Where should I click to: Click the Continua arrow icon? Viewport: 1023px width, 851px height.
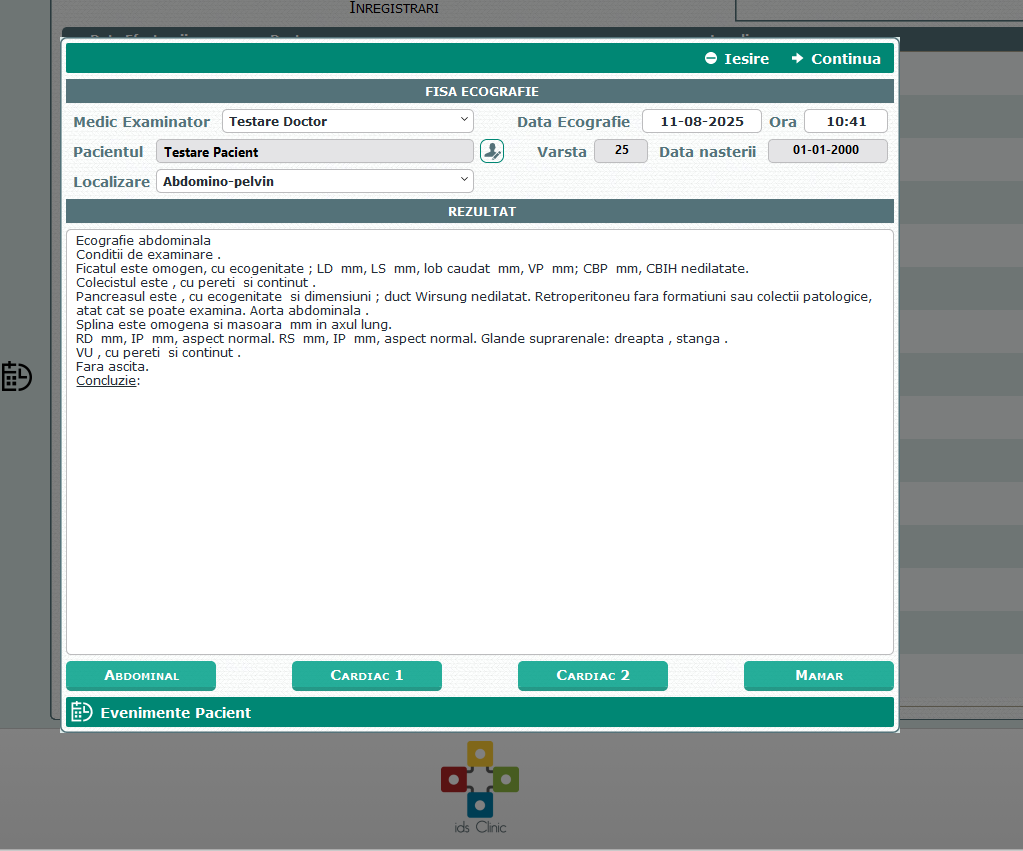pos(797,58)
